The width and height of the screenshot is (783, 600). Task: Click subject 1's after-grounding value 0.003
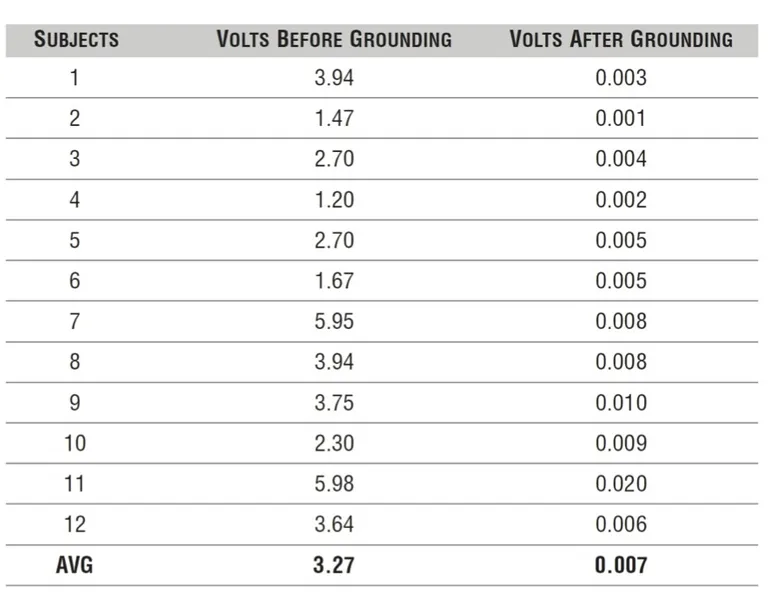(621, 78)
